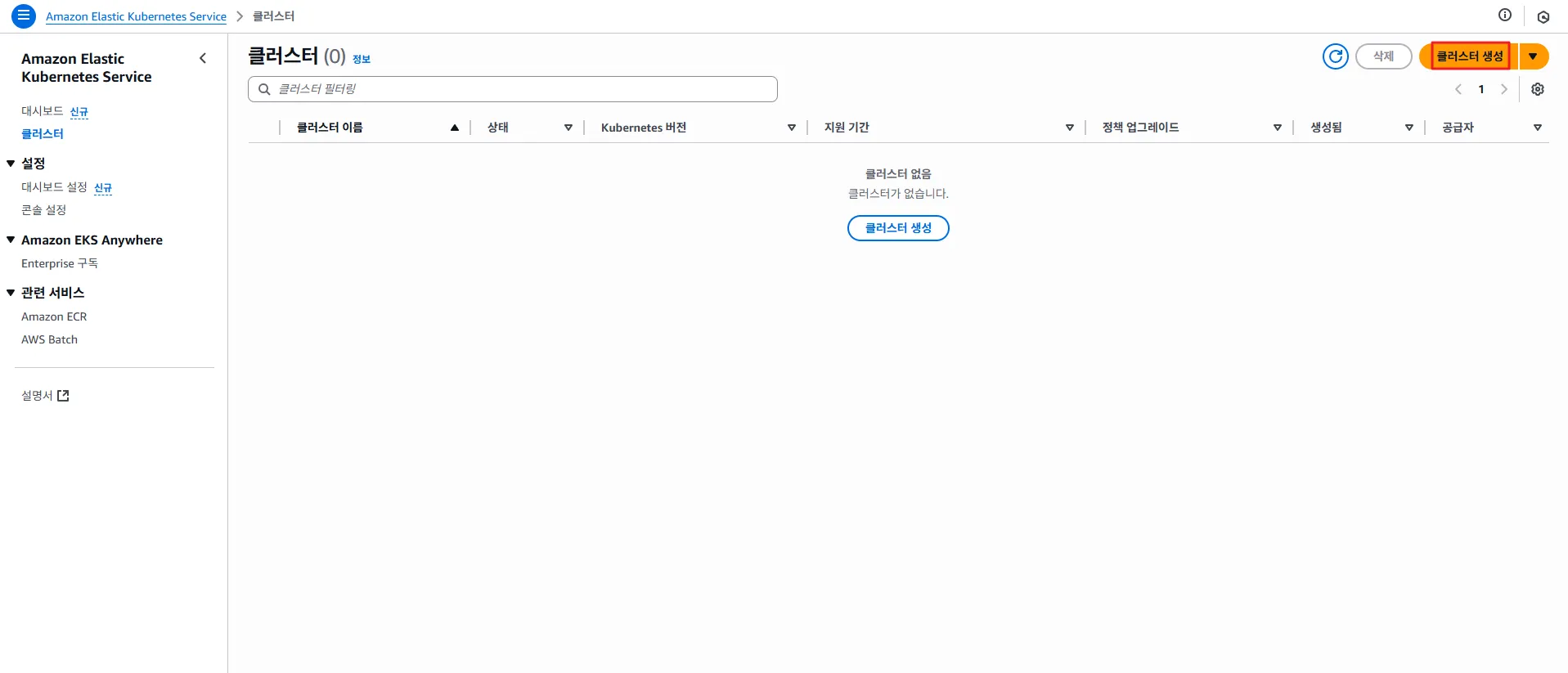Sort by 정책 업그레이드 column arrow
The width and height of the screenshot is (1568, 673).
[x=1278, y=128]
